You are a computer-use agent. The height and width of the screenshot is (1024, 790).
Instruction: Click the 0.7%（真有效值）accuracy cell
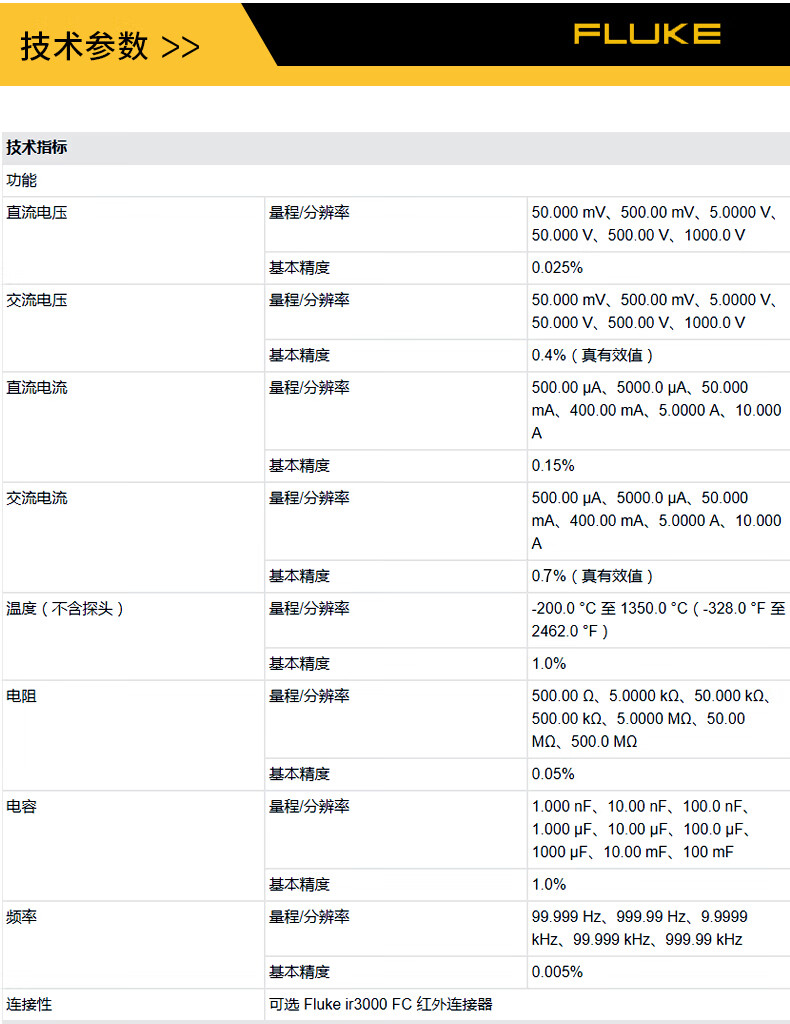592,575
